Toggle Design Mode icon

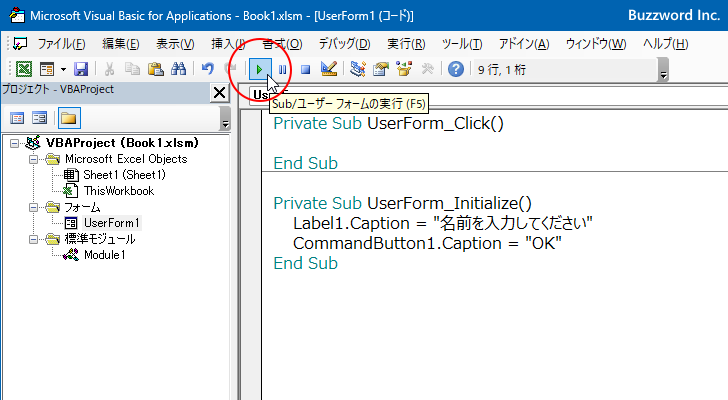[329, 70]
